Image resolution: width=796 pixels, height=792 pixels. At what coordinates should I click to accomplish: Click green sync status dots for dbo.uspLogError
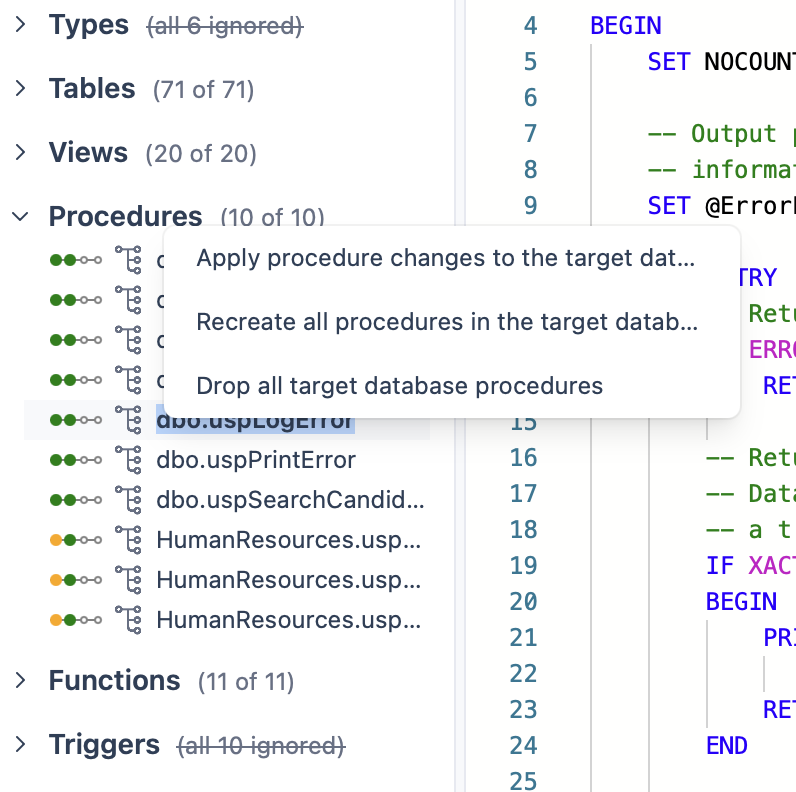pos(76,420)
